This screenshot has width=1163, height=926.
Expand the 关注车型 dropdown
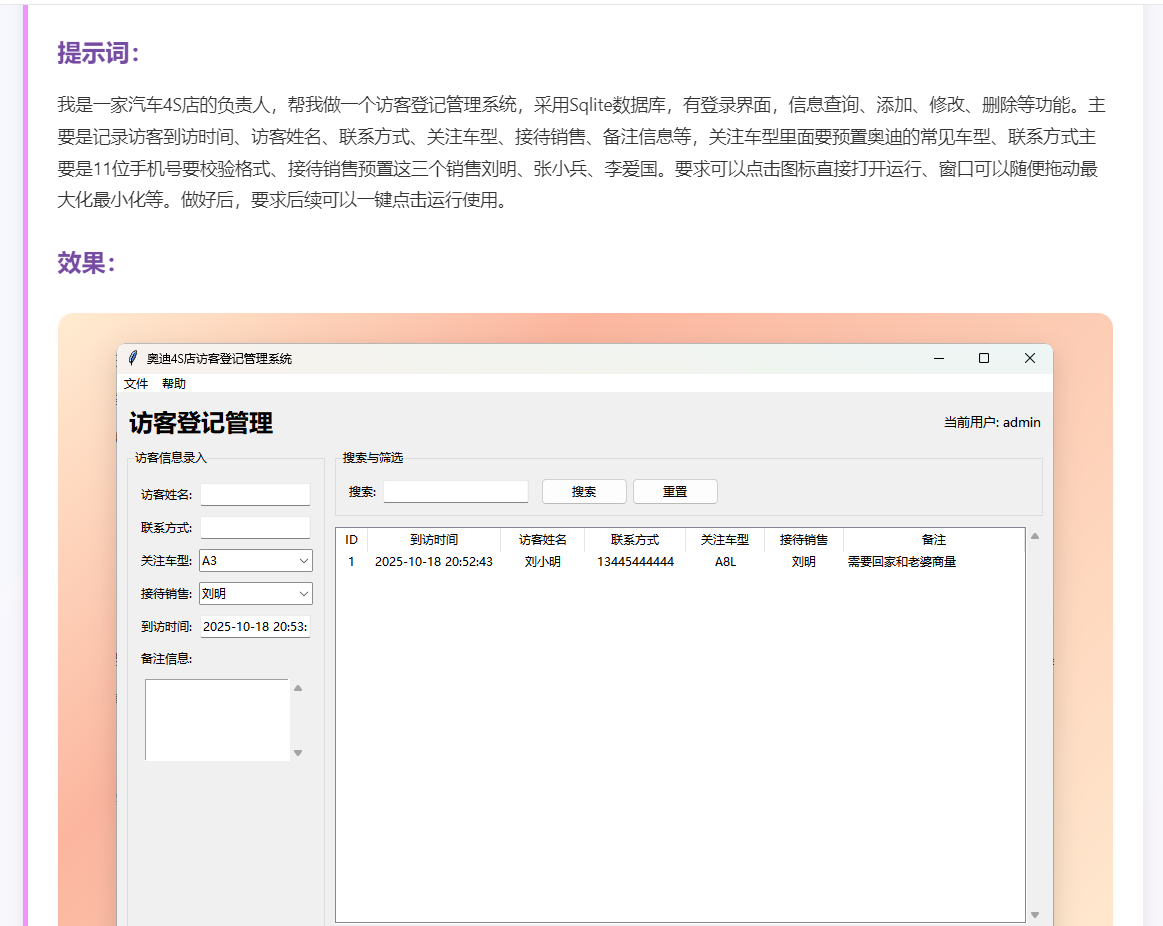coord(304,561)
